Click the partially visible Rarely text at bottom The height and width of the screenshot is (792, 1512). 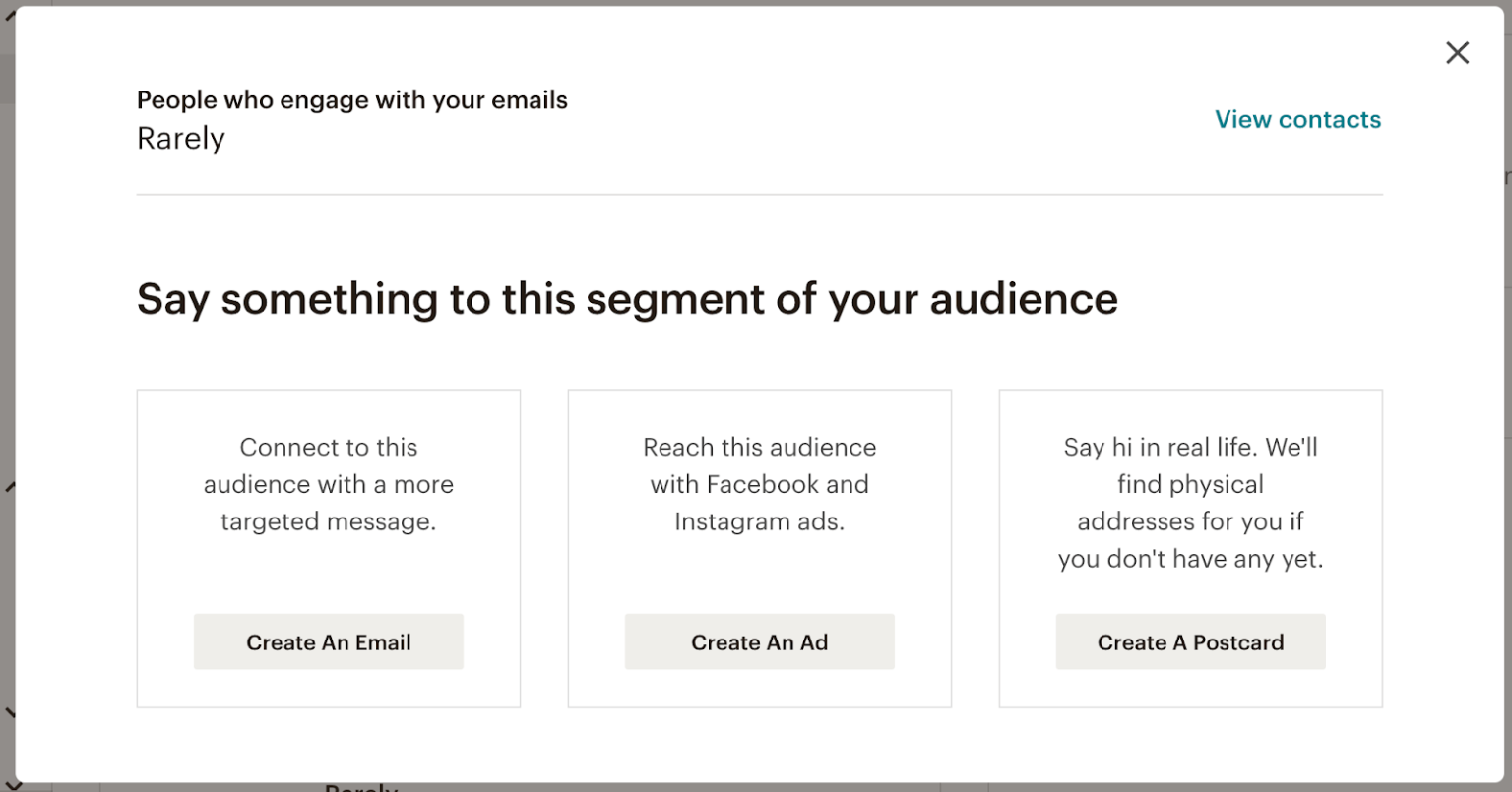pos(358,786)
